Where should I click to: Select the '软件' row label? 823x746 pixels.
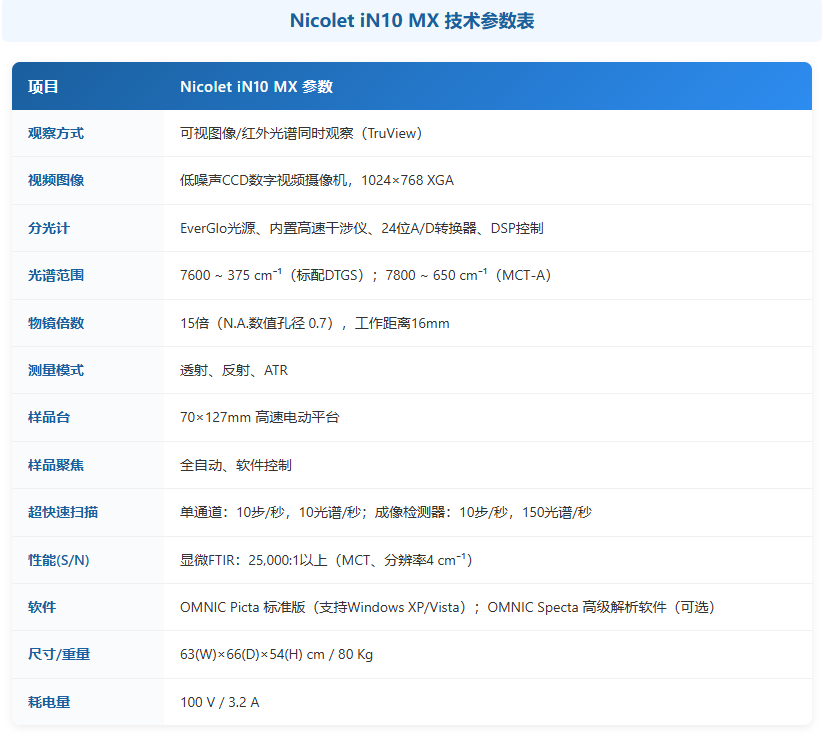click(42, 607)
